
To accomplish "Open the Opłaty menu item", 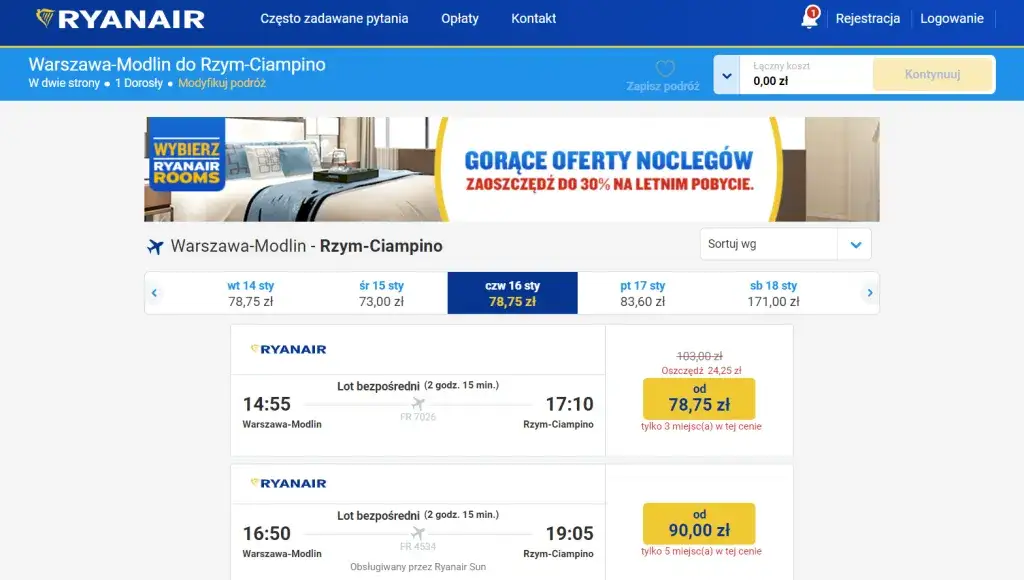I will point(461,18).
